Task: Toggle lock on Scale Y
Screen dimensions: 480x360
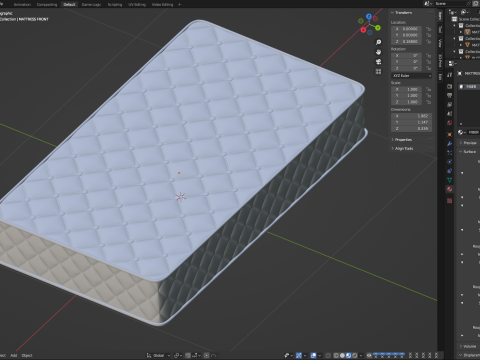Action: click(428, 96)
